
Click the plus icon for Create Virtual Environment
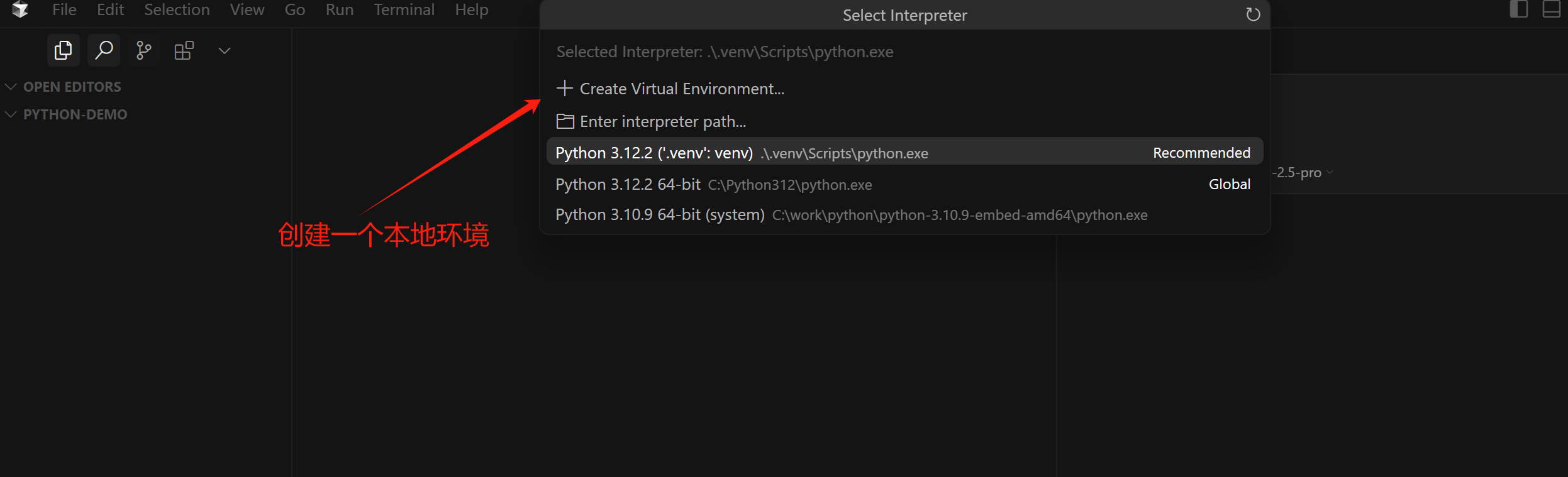coord(565,88)
